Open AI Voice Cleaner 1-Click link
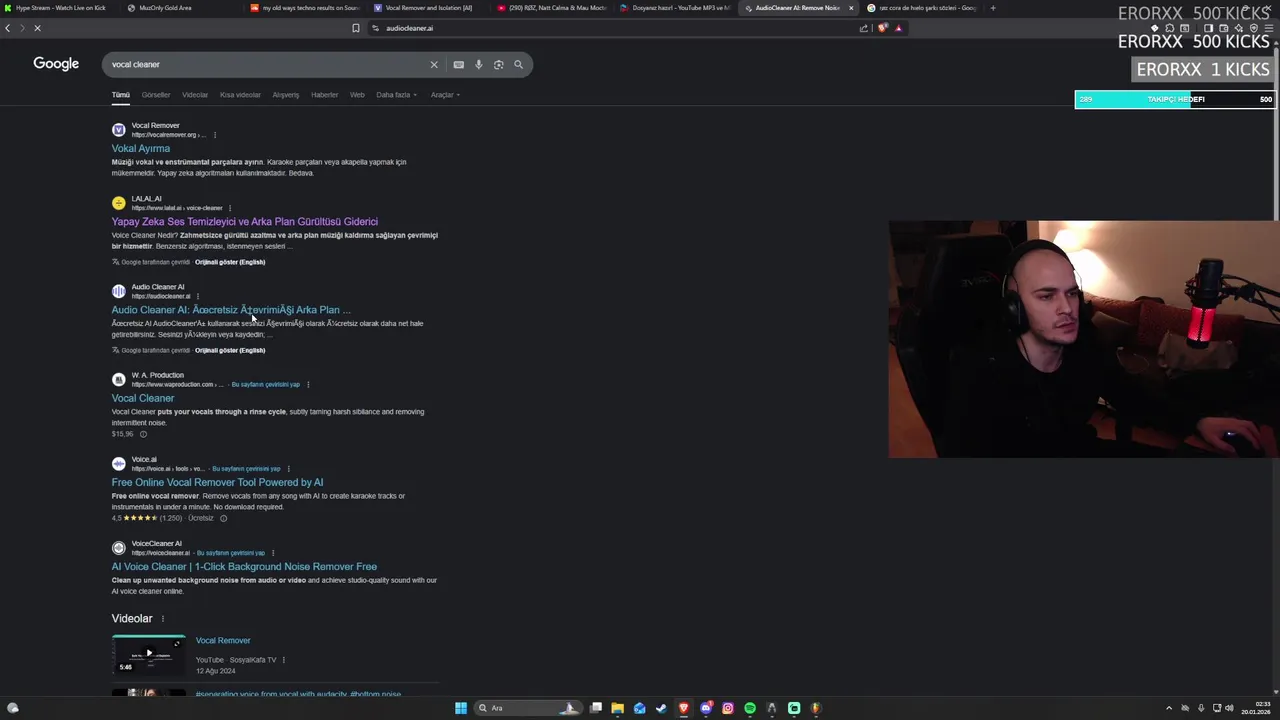 pos(244,566)
